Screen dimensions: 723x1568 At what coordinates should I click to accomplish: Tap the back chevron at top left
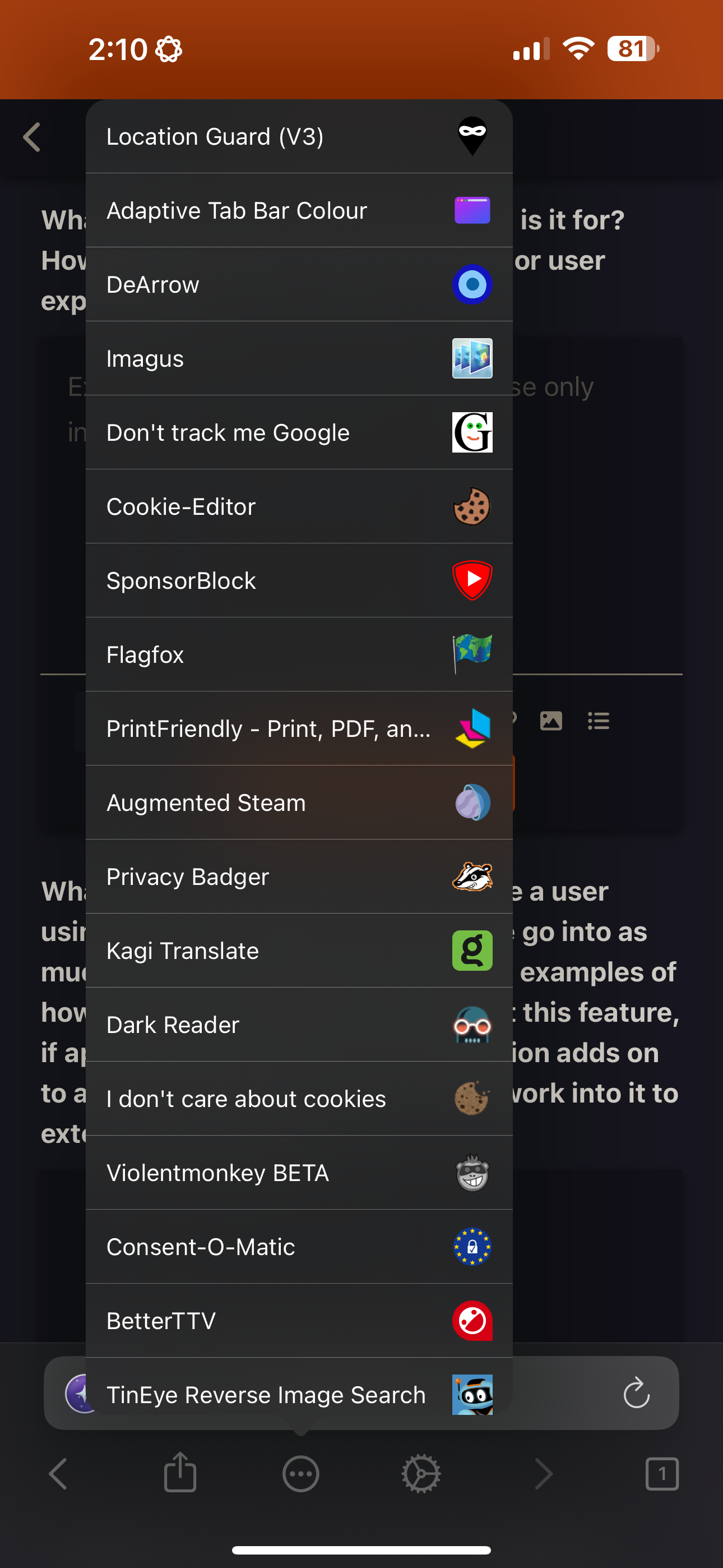(x=31, y=137)
